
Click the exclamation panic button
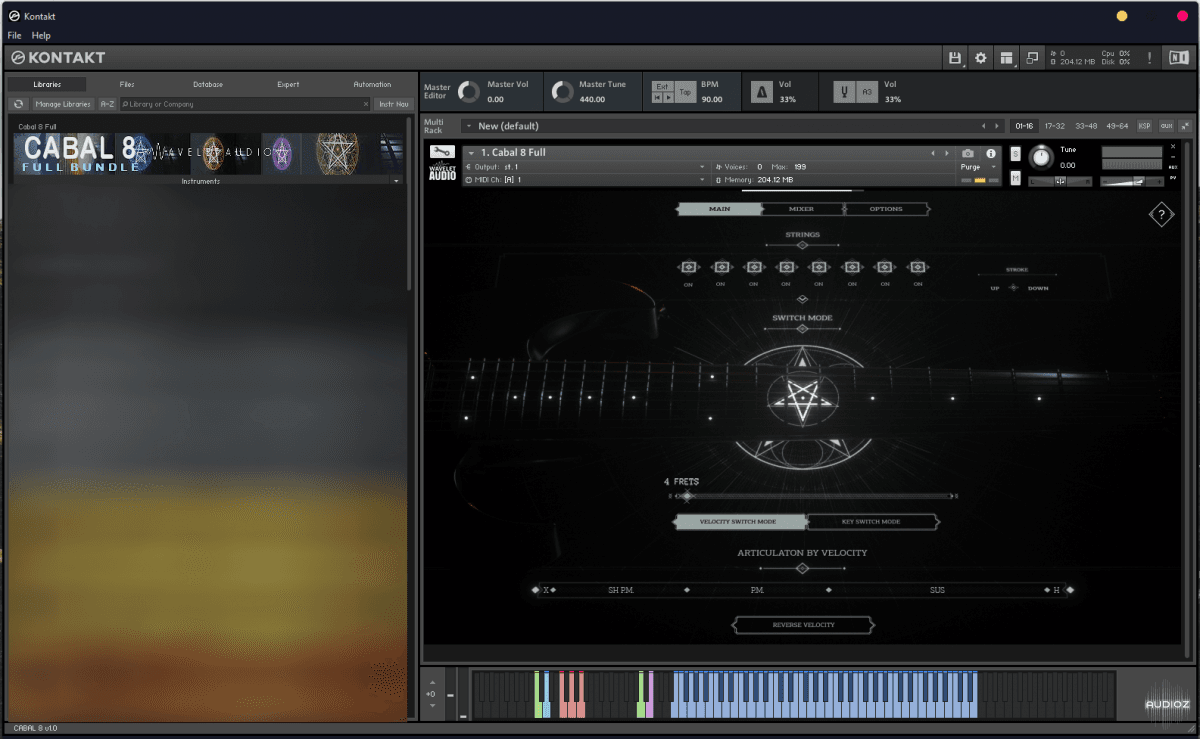(1150, 58)
